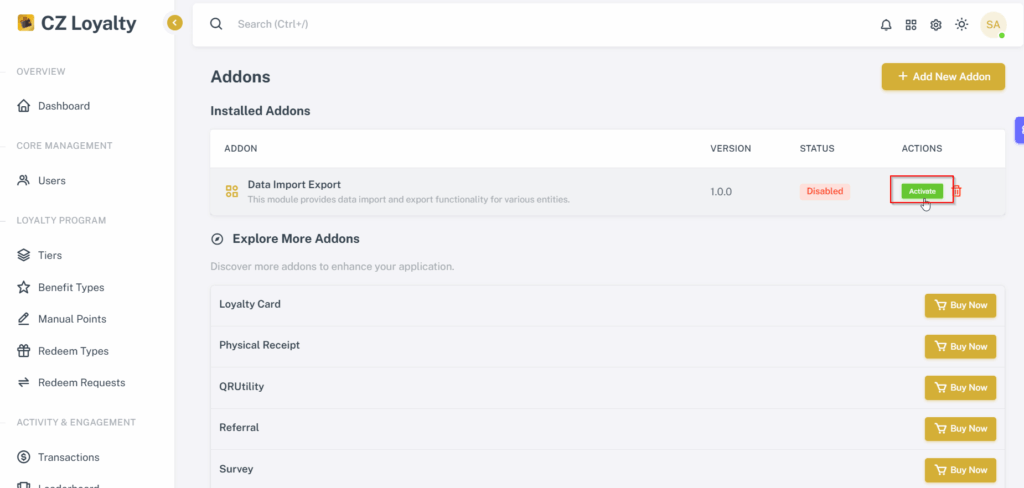1024x488 pixels.
Task: Activate the Data Import Export addon
Action: (x=922, y=191)
